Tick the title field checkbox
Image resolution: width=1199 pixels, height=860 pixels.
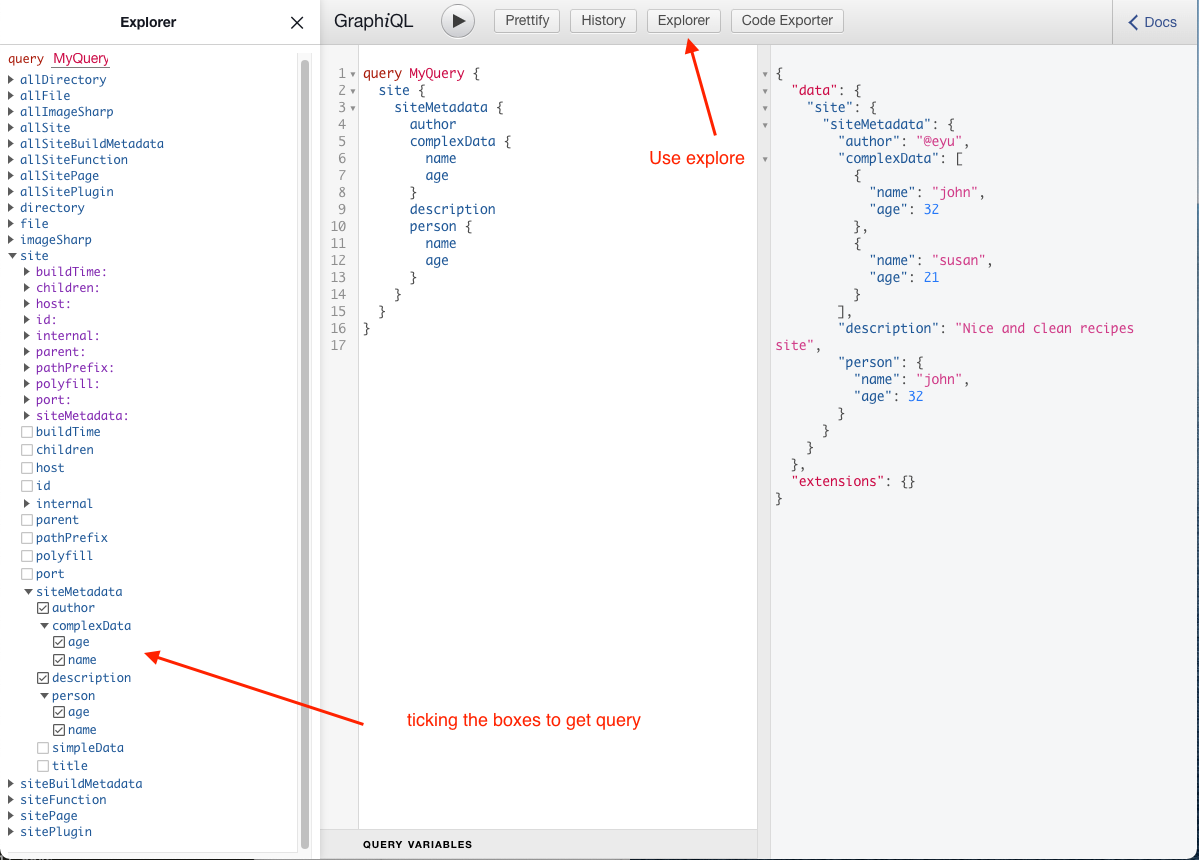pos(43,766)
